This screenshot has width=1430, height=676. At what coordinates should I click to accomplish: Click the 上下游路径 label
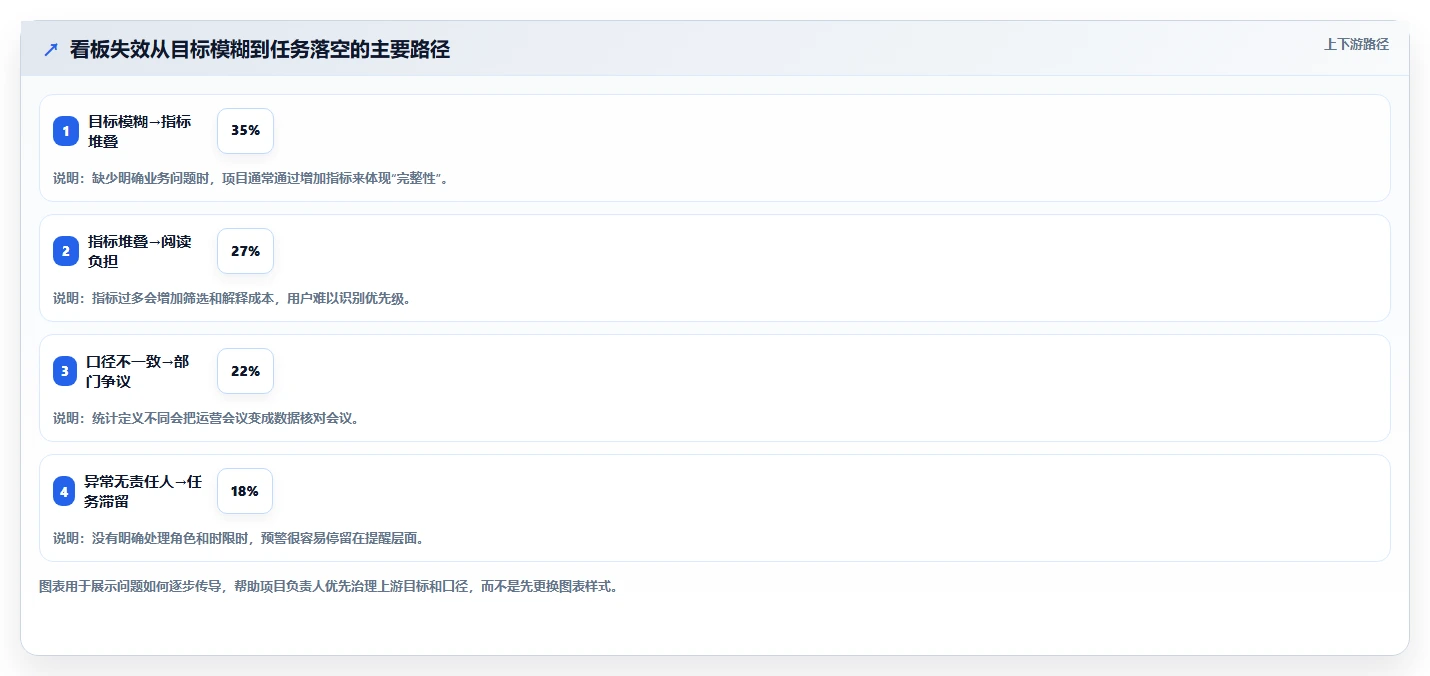coord(1356,44)
